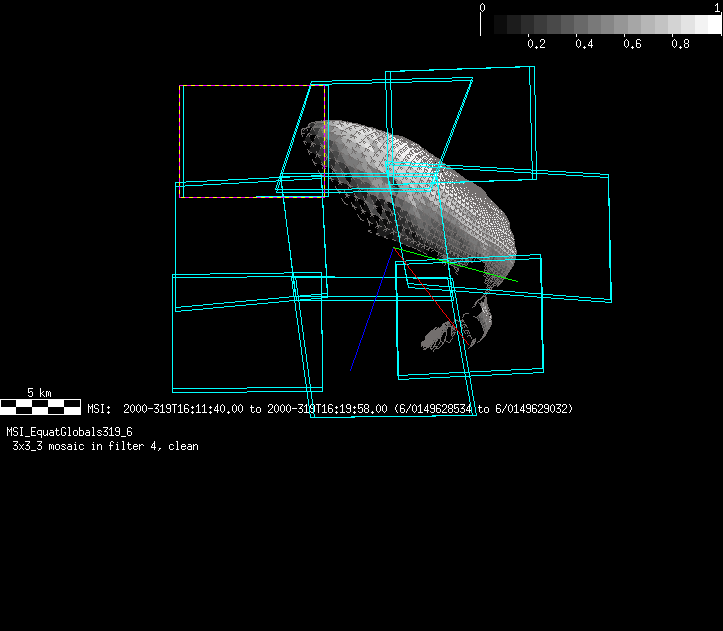Pick the 0.6 tick label on colorbar
Screen dimensions: 723x631
pyautogui.click(x=632, y=44)
